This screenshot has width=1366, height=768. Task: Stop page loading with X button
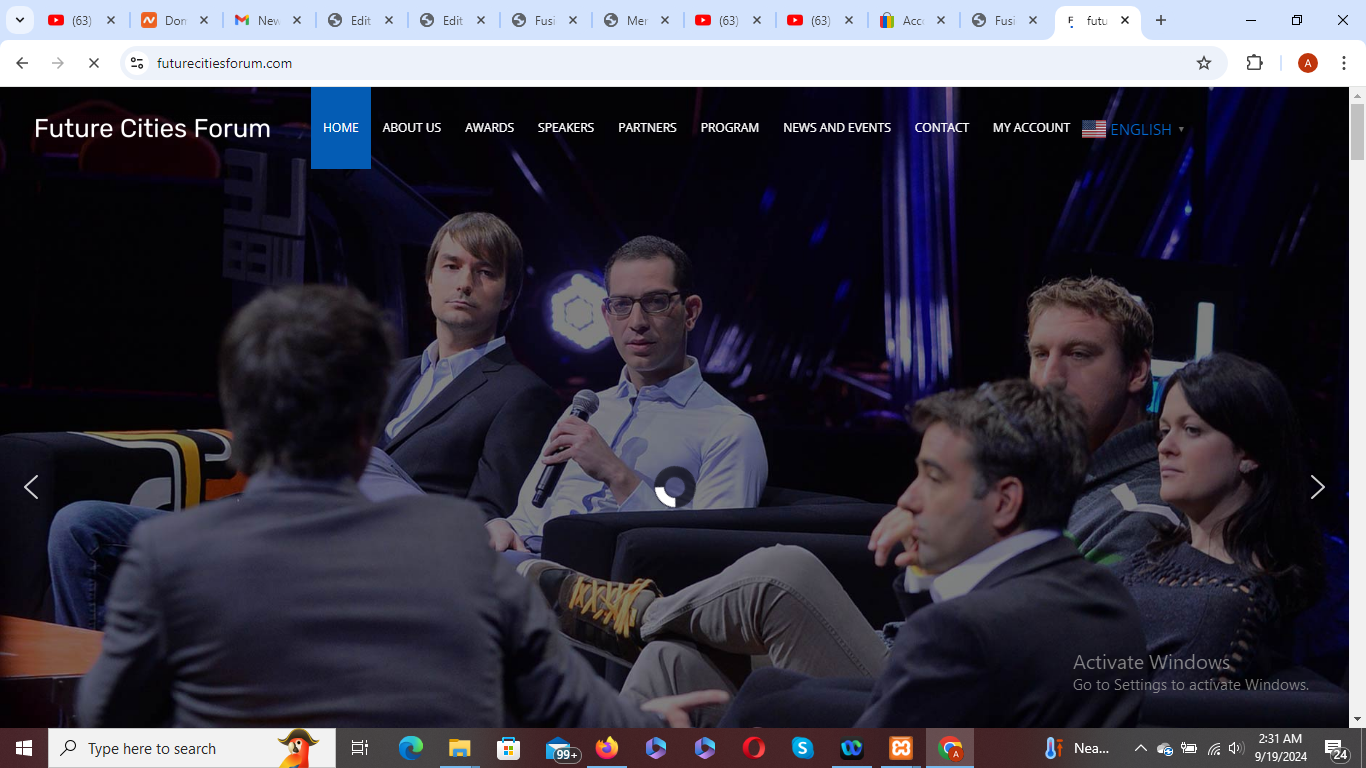click(93, 63)
